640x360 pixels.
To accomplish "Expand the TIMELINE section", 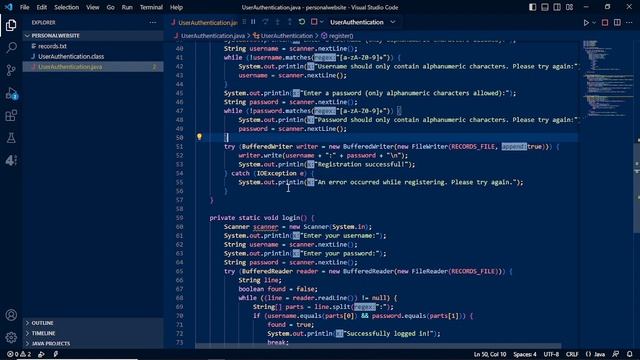I will [93, 333].
